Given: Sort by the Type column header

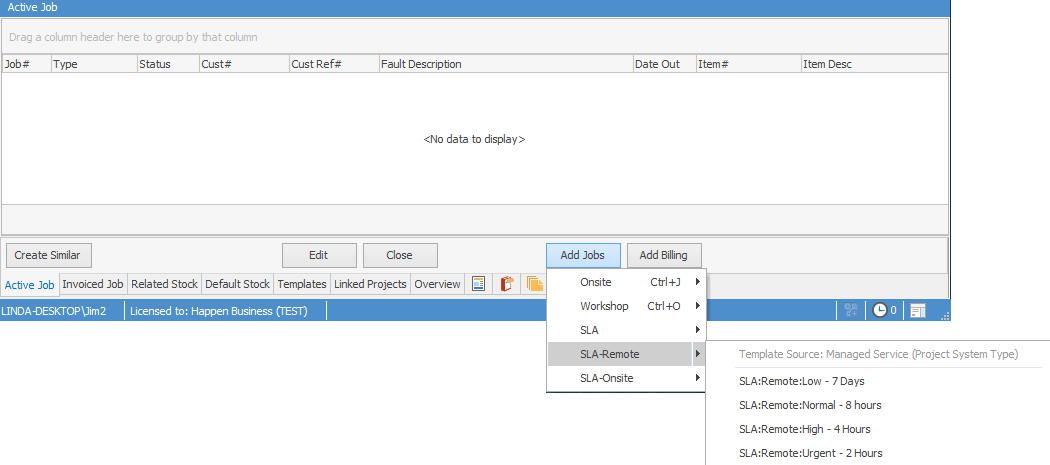Looking at the screenshot, I should click(x=94, y=64).
